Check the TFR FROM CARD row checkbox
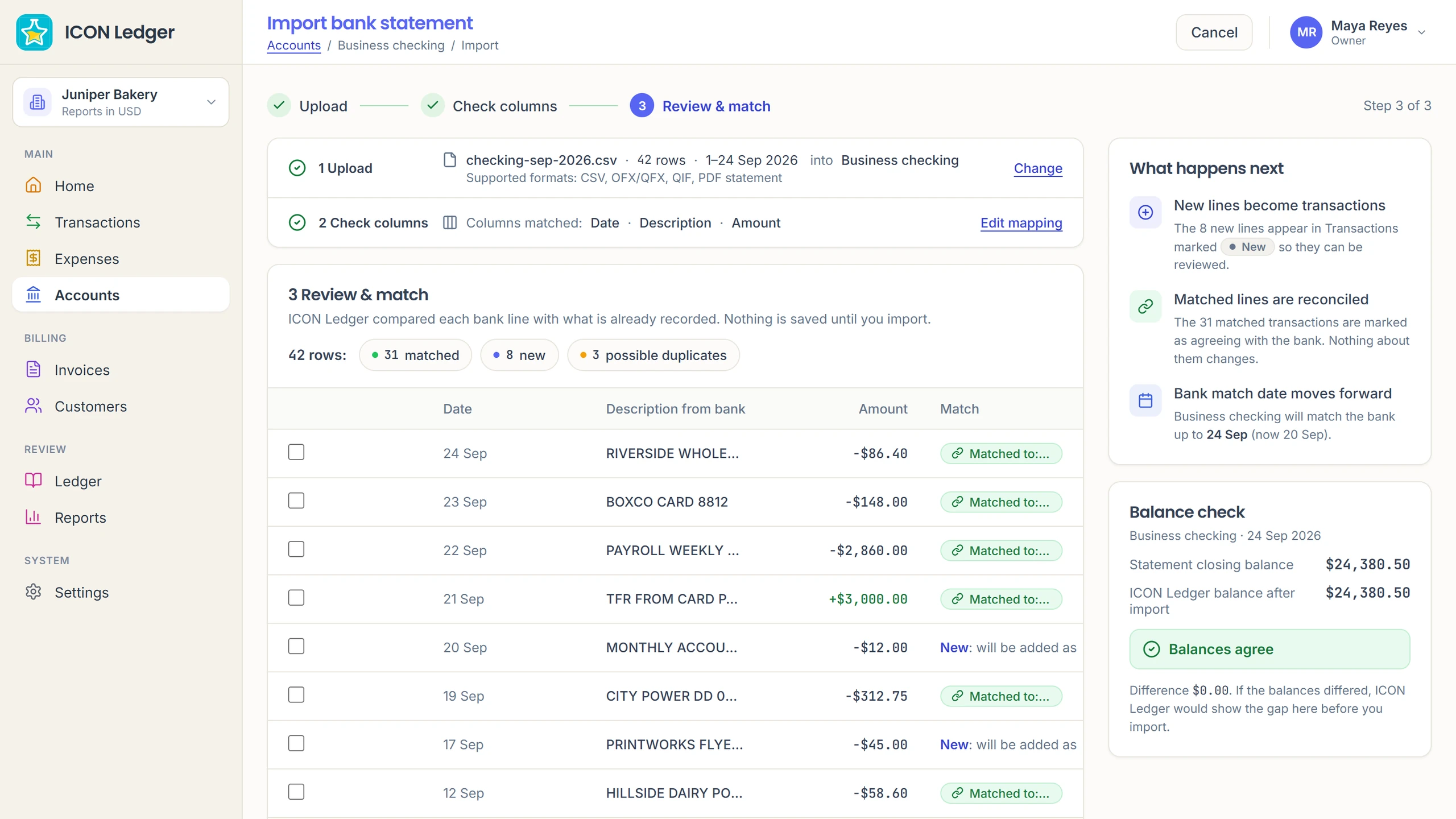 point(296,598)
